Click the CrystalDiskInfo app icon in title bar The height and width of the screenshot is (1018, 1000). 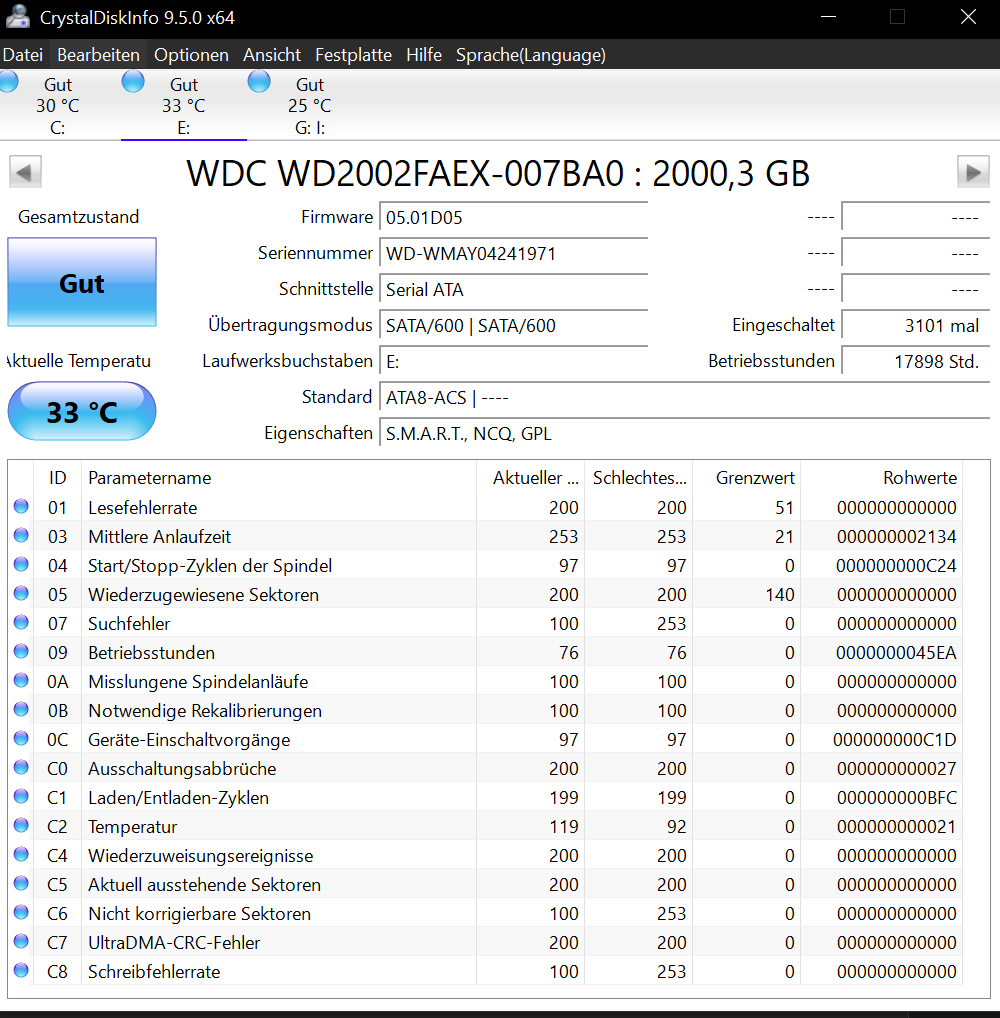click(x=18, y=17)
